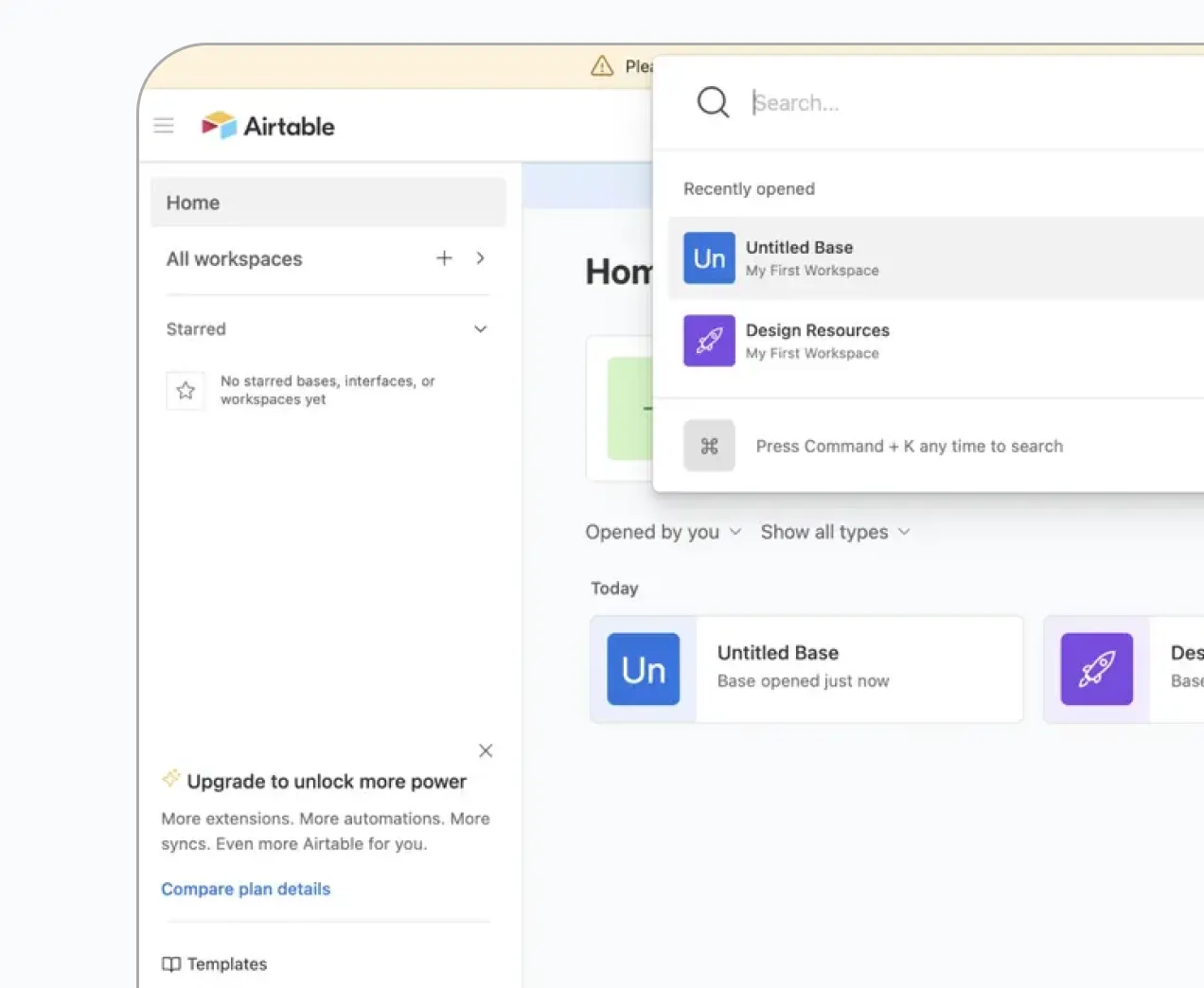Open the Compare plan details link
This screenshot has height=988, width=1204.
pos(246,890)
